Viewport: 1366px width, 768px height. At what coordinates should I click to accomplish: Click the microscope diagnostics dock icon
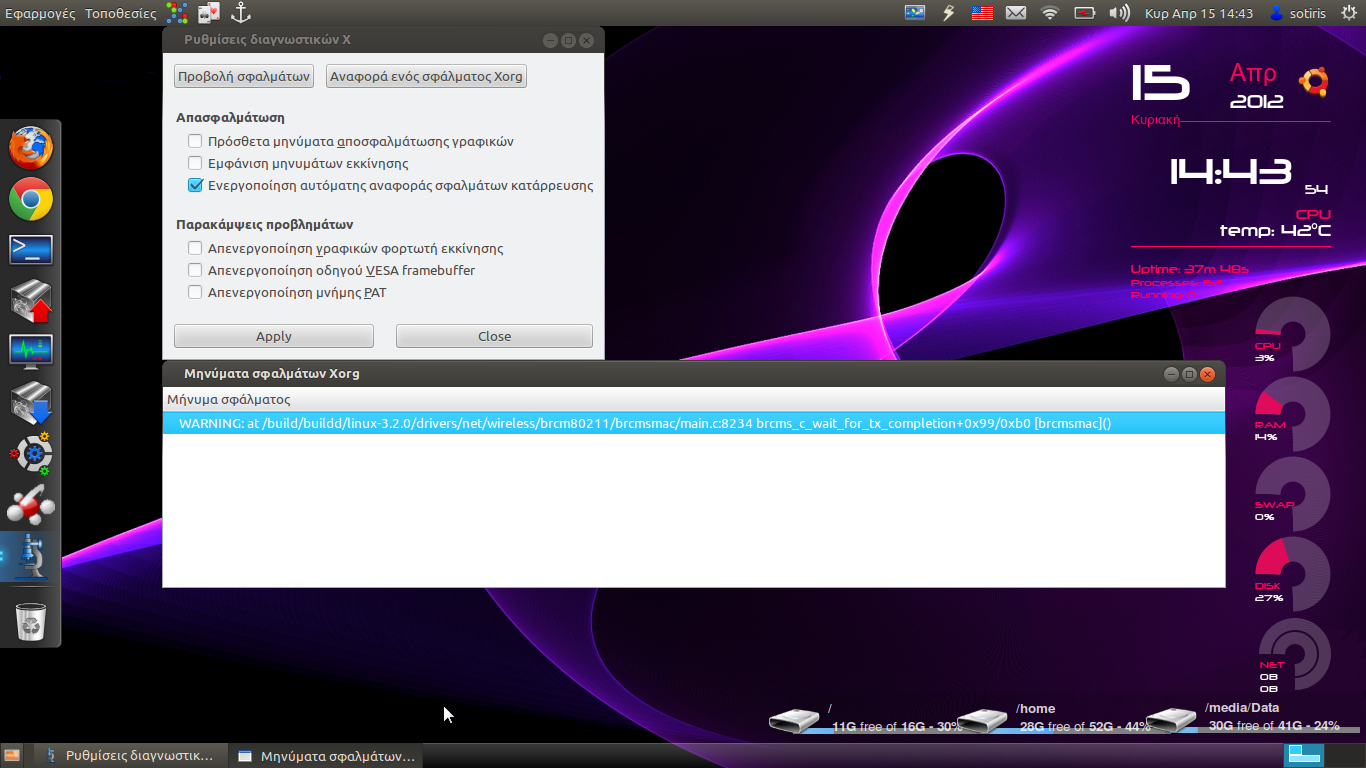pos(31,557)
